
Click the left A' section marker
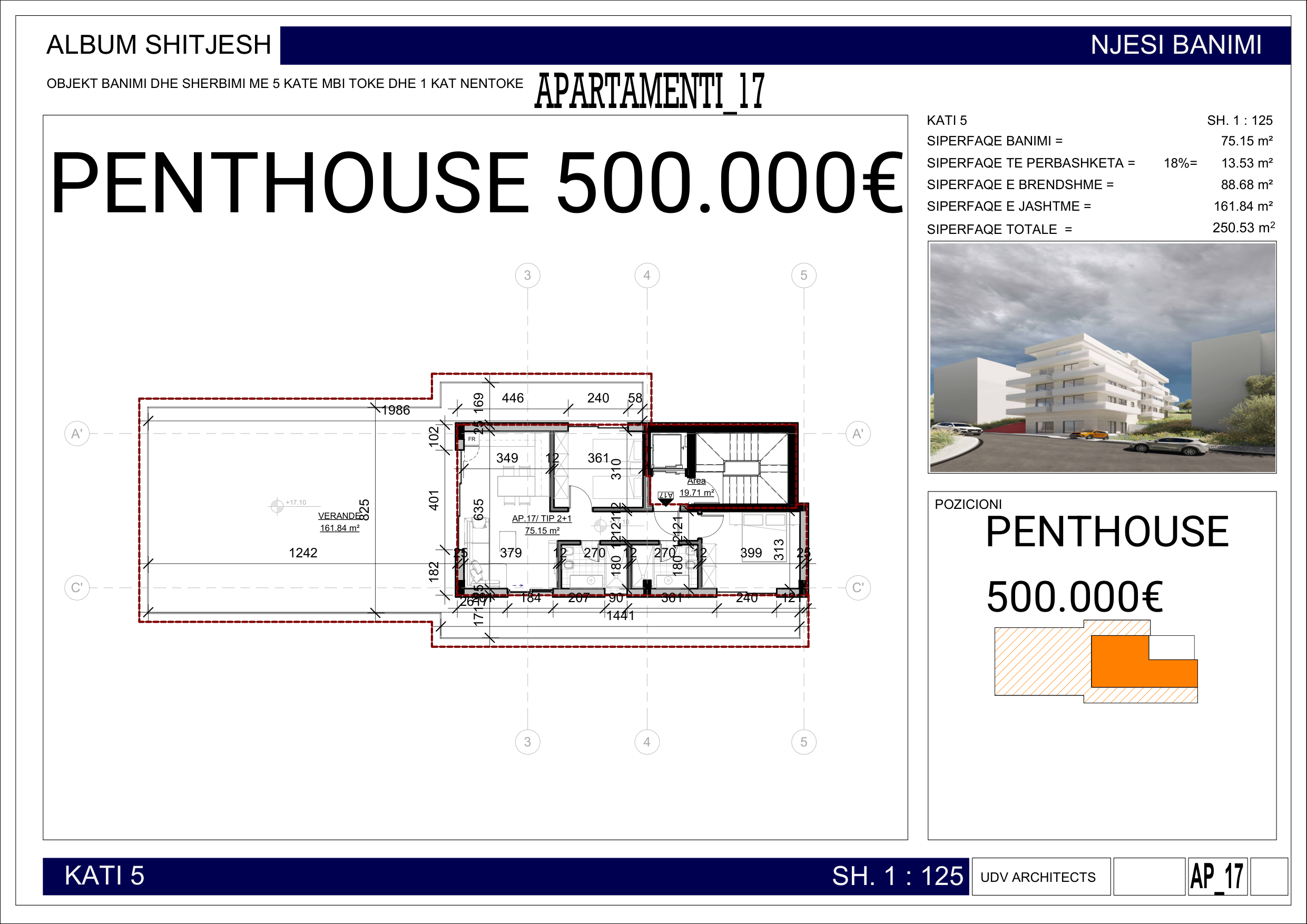[x=77, y=434]
